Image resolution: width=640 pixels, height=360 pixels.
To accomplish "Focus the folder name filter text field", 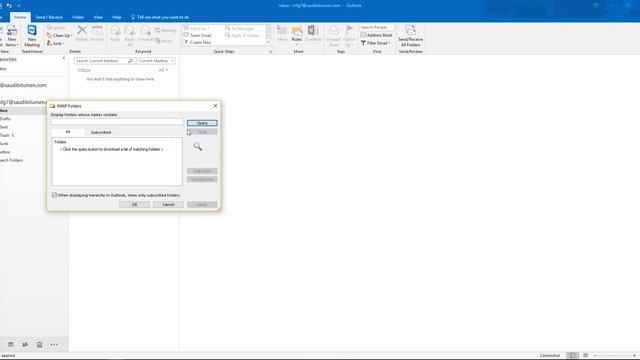I will pos(117,122).
